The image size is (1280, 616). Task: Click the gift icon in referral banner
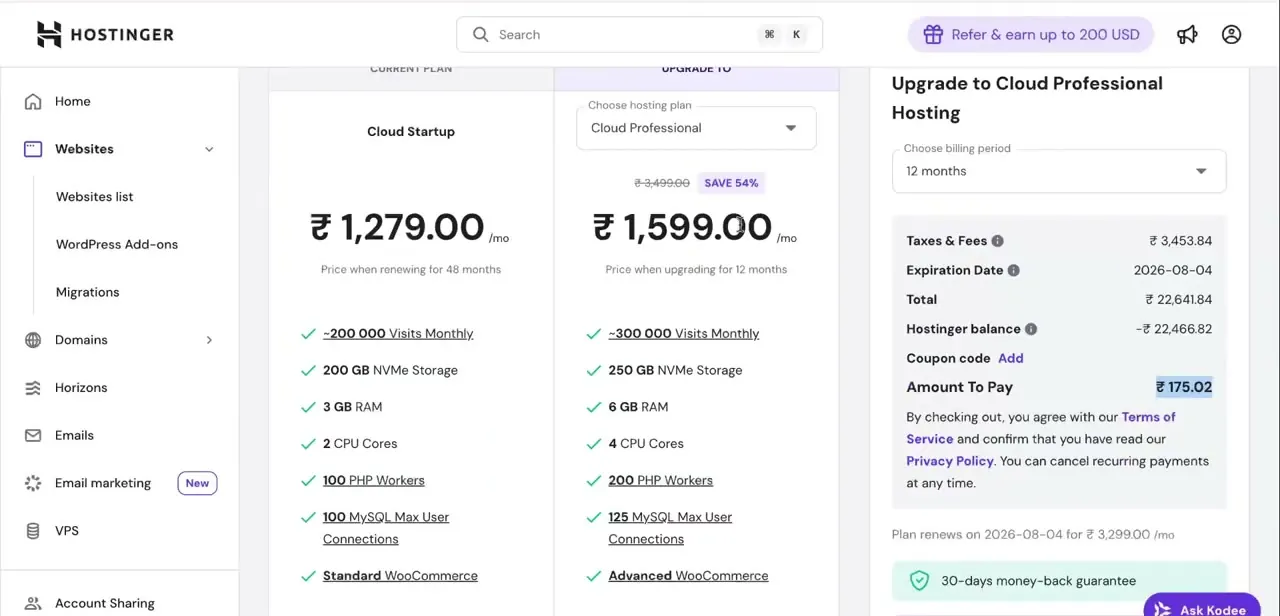933,34
